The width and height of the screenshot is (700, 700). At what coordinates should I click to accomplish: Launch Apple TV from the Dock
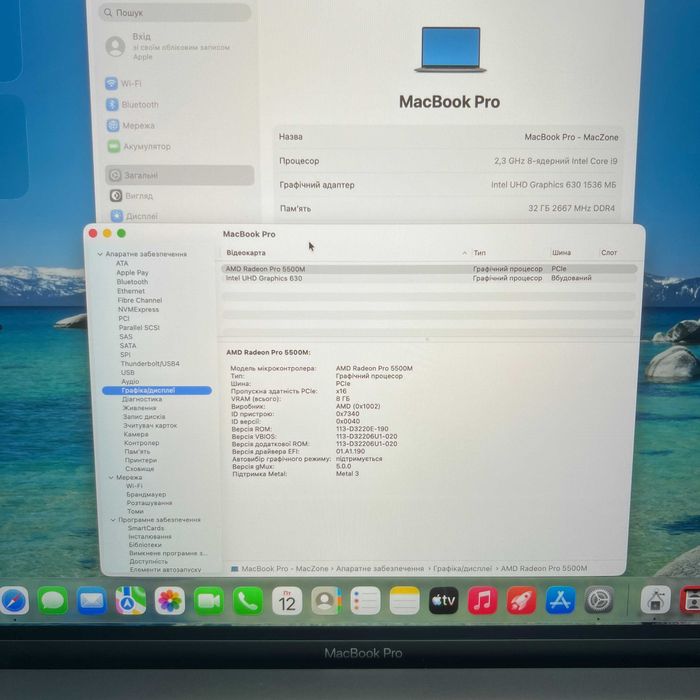click(x=443, y=601)
